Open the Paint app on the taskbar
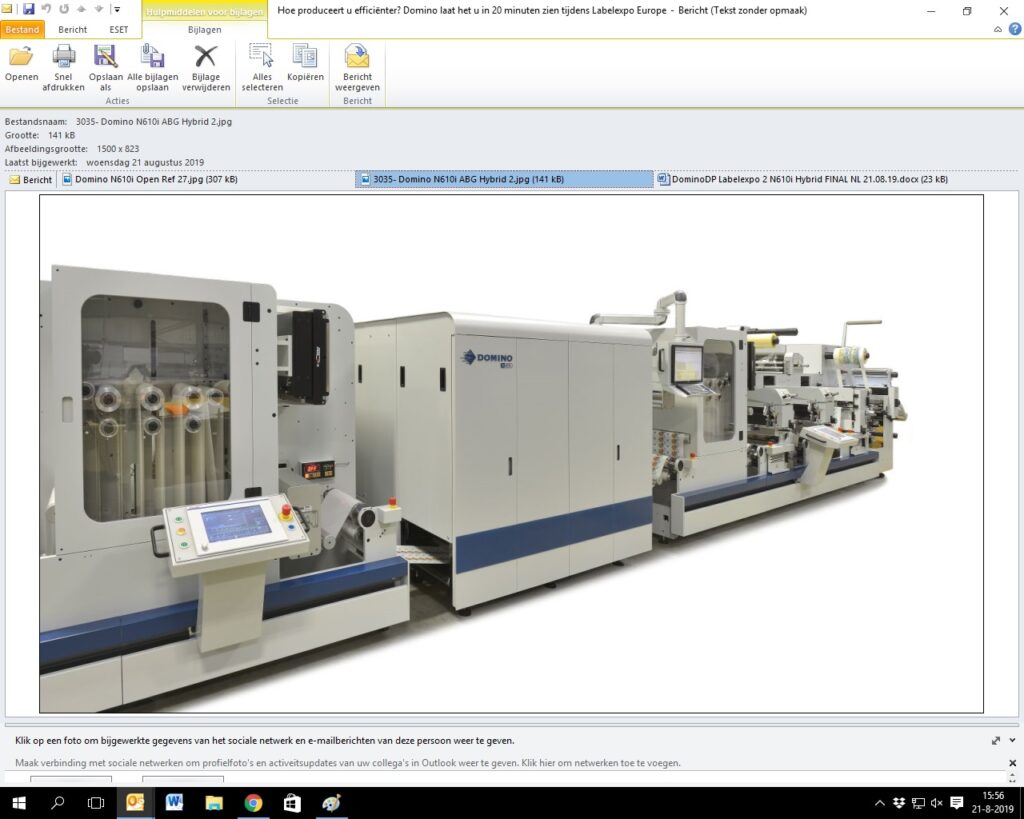The image size is (1024, 819). pyautogui.click(x=331, y=803)
